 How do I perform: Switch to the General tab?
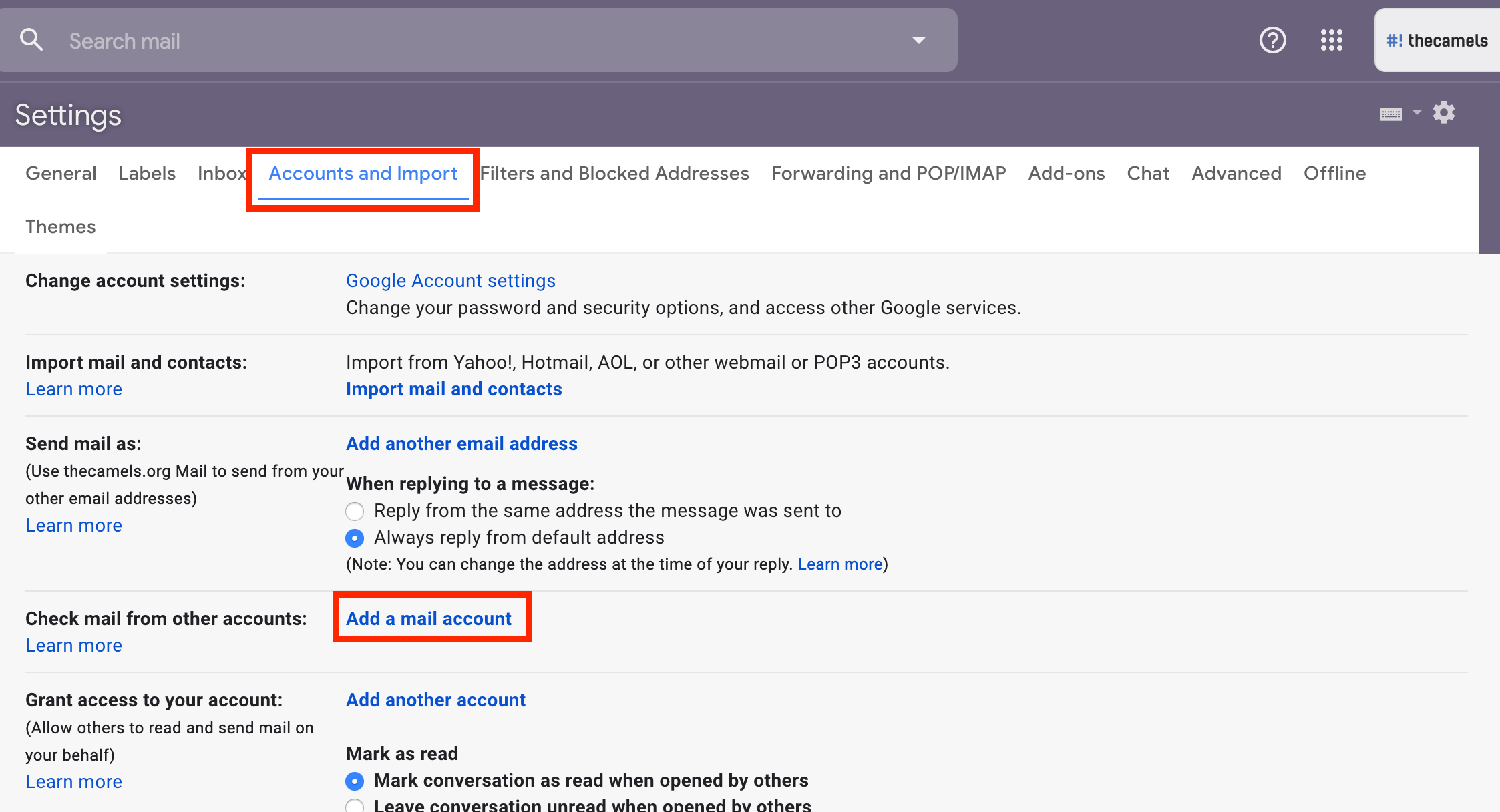coord(61,173)
